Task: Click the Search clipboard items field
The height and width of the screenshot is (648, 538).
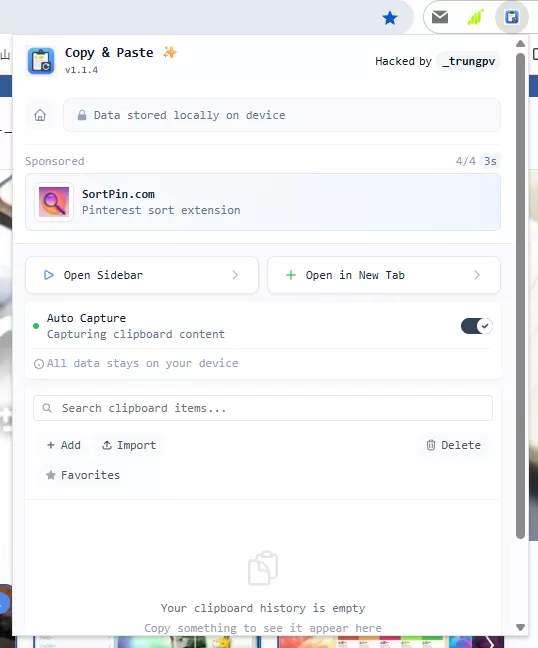Action: [x=263, y=408]
